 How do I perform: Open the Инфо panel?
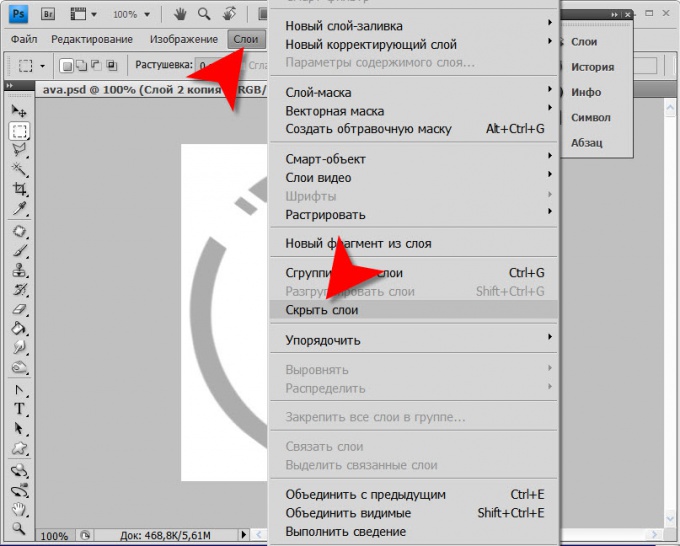point(586,92)
